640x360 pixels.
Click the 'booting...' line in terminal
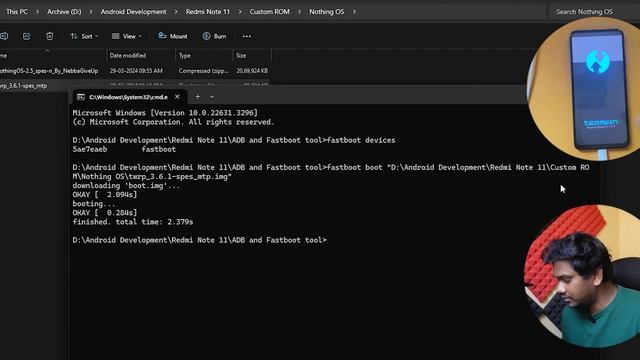click(94, 204)
